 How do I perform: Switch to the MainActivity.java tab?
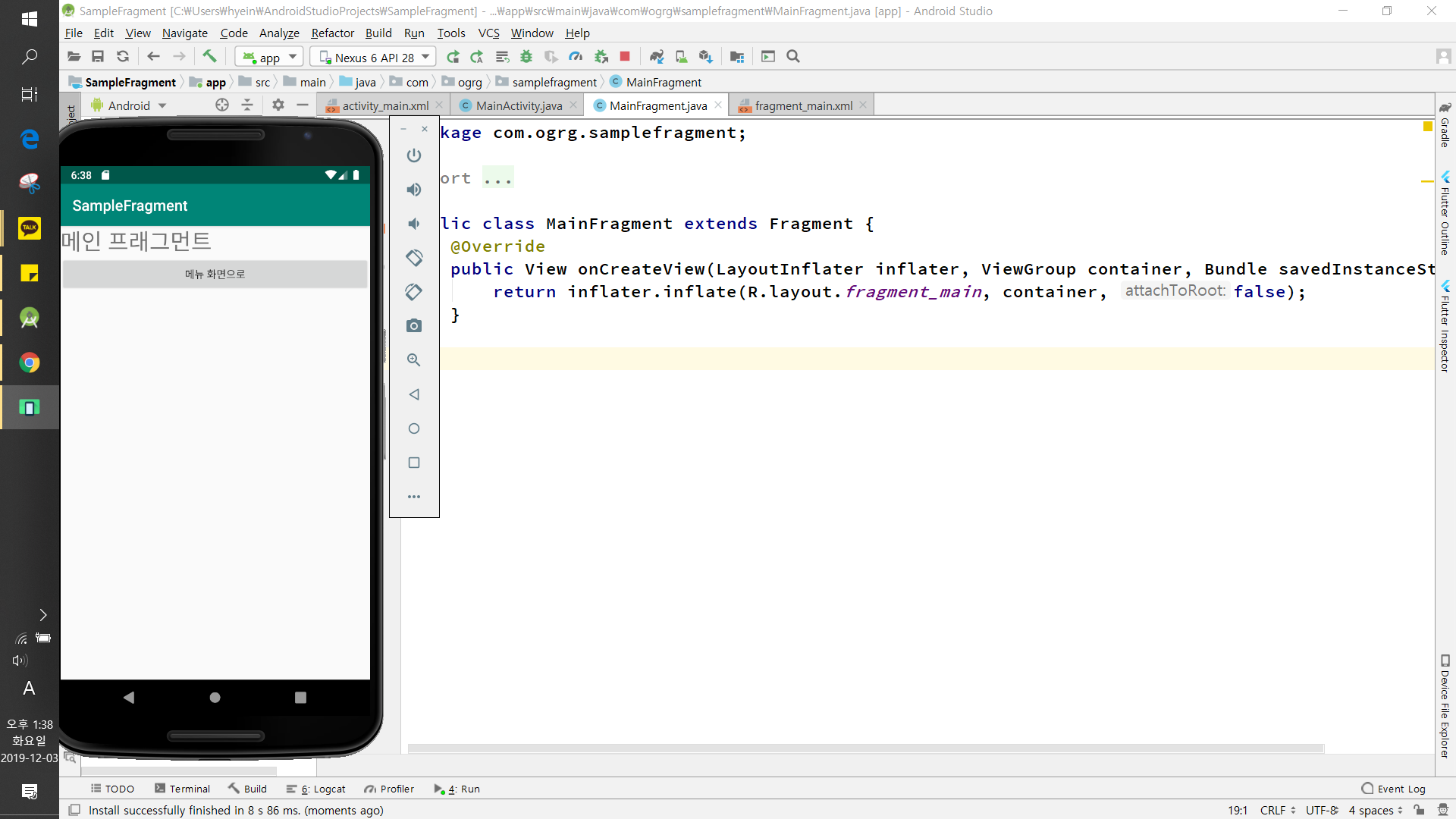tap(519, 106)
